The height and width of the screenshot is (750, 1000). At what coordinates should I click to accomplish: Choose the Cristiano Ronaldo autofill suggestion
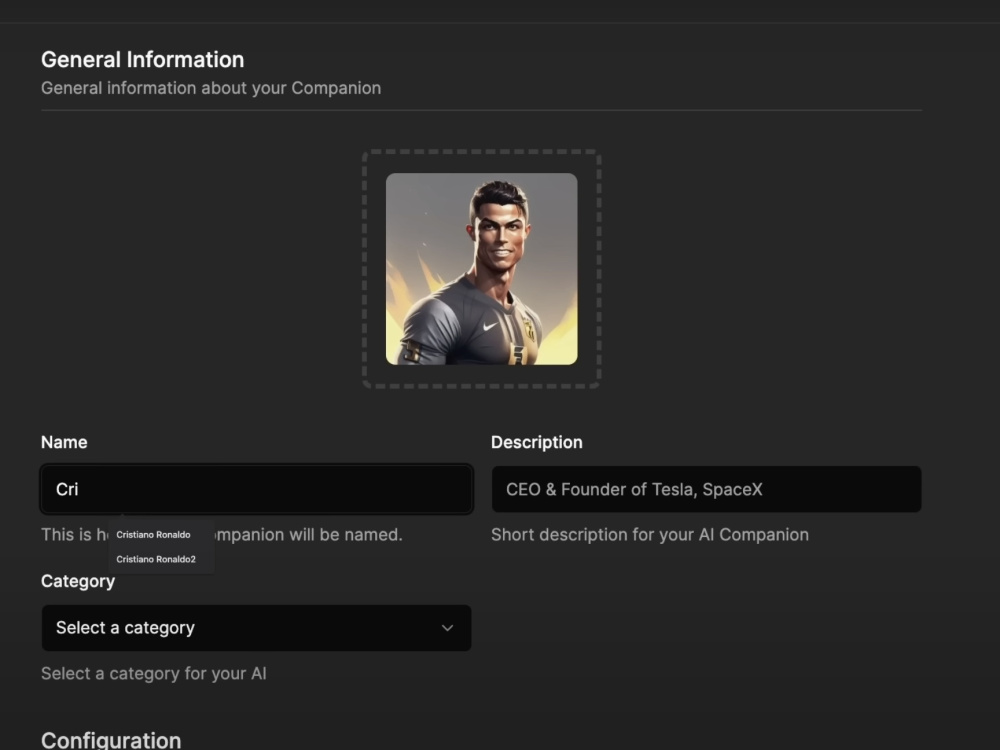153,534
